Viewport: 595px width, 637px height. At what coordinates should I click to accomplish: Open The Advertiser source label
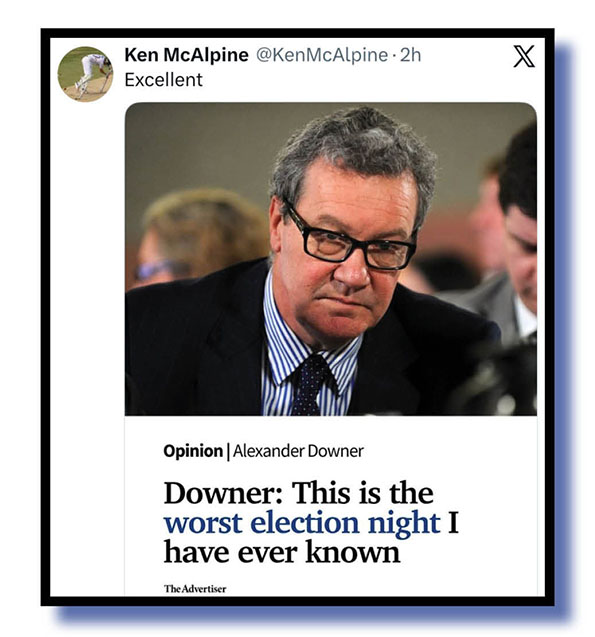[x=195, y=589]
